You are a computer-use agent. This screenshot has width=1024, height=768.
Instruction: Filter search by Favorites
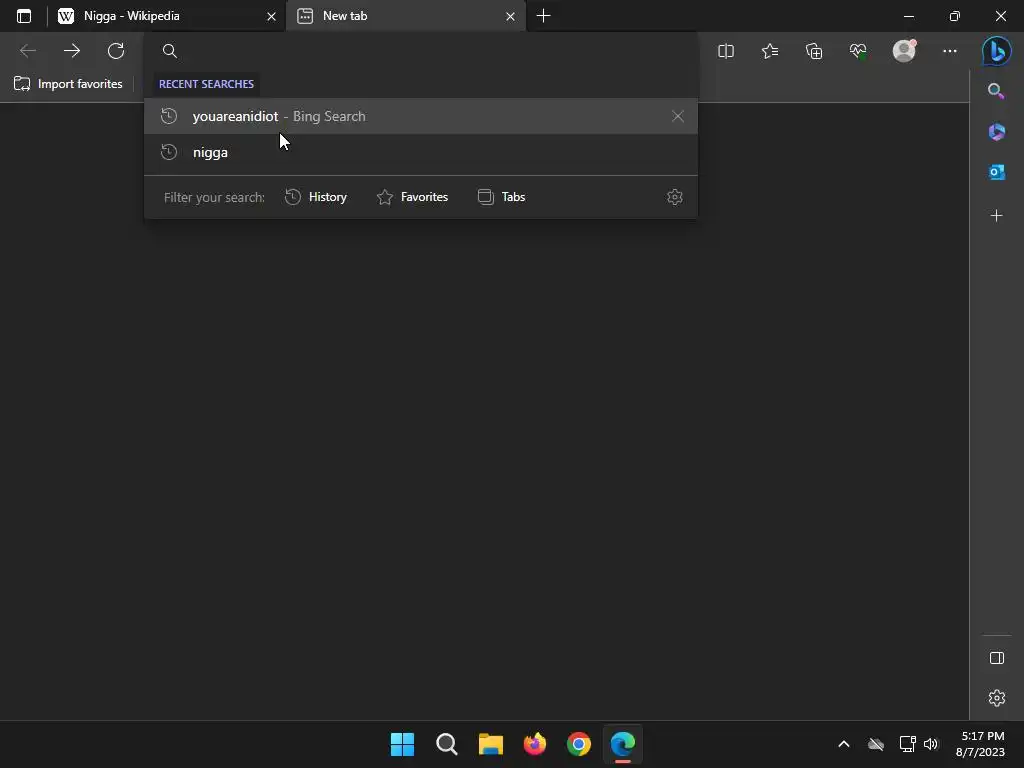pyautogui.click(x=413, y=197)
